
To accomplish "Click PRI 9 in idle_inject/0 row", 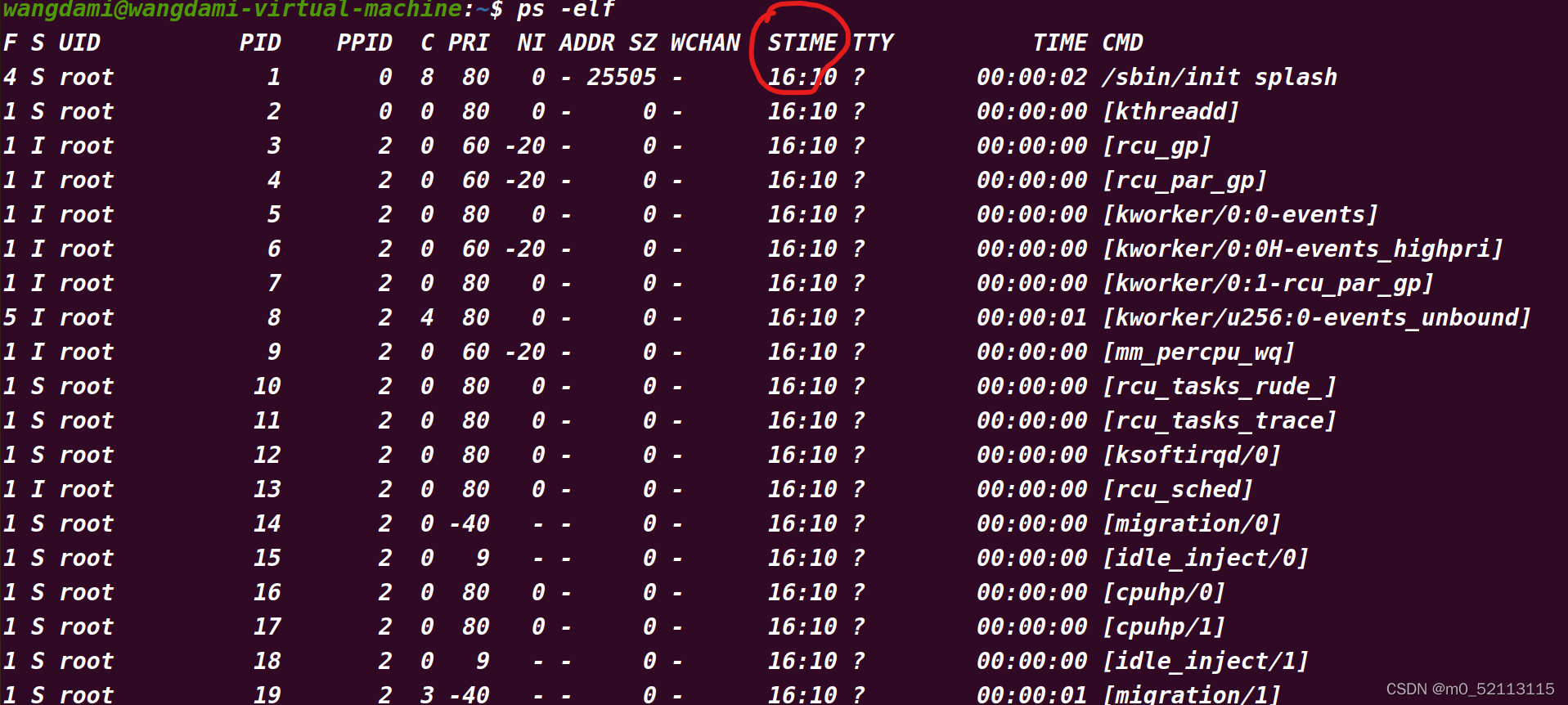I will [x=483, y=558].
